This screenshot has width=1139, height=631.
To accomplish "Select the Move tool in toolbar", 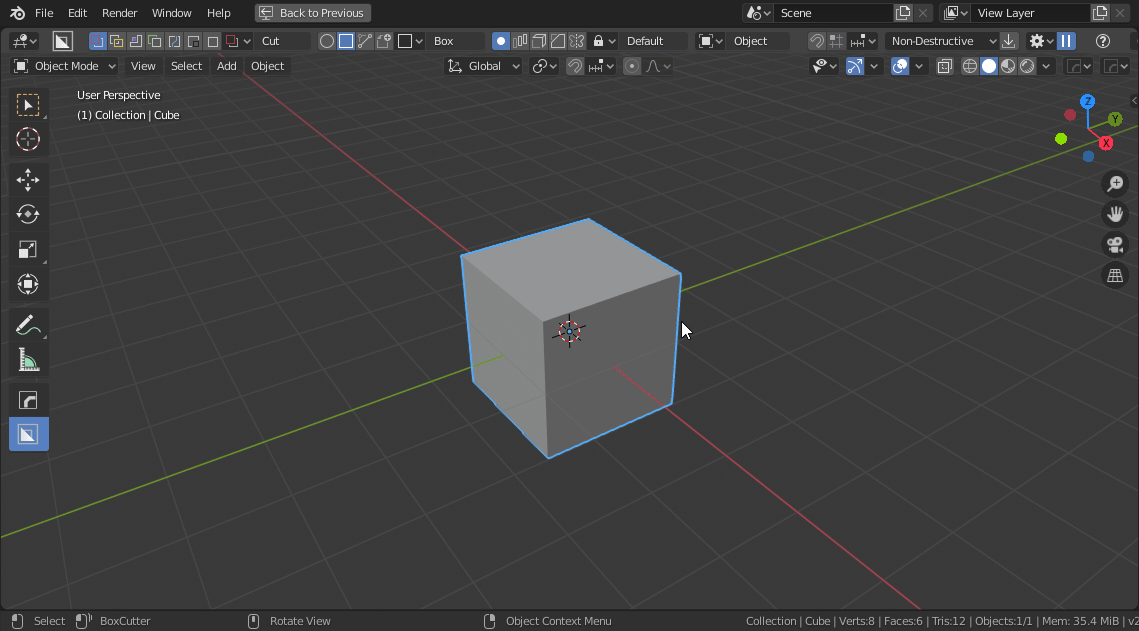I will [x=28, y=180].
